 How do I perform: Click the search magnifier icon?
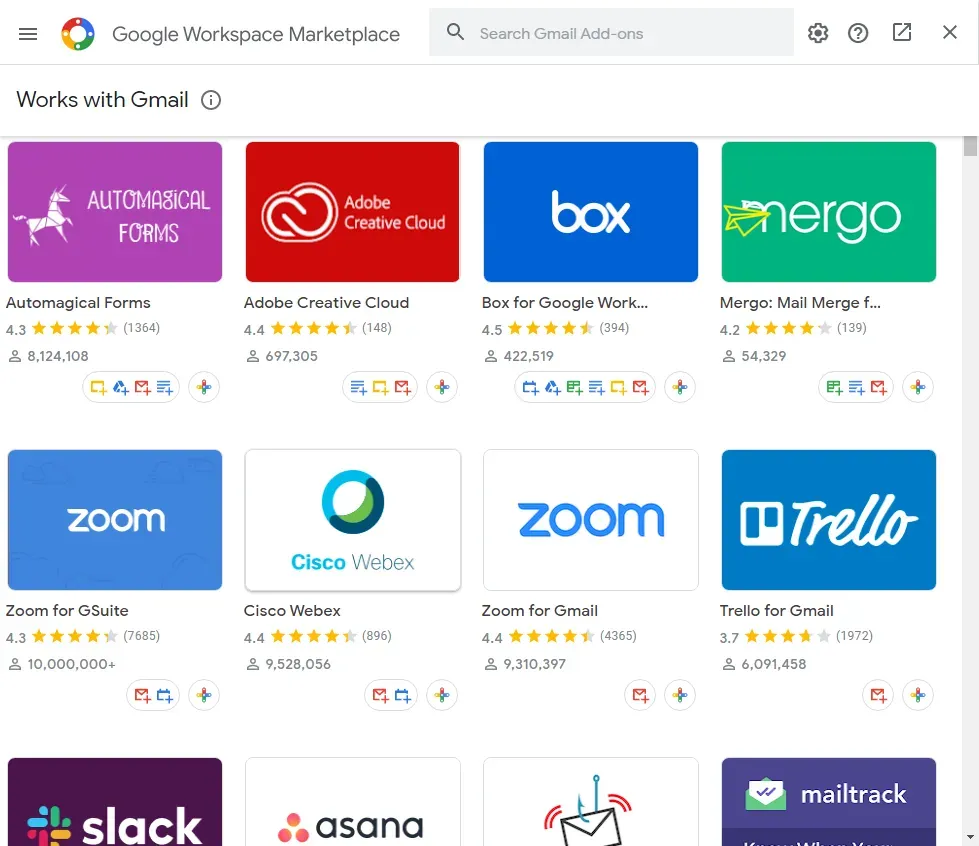[455, 32]
